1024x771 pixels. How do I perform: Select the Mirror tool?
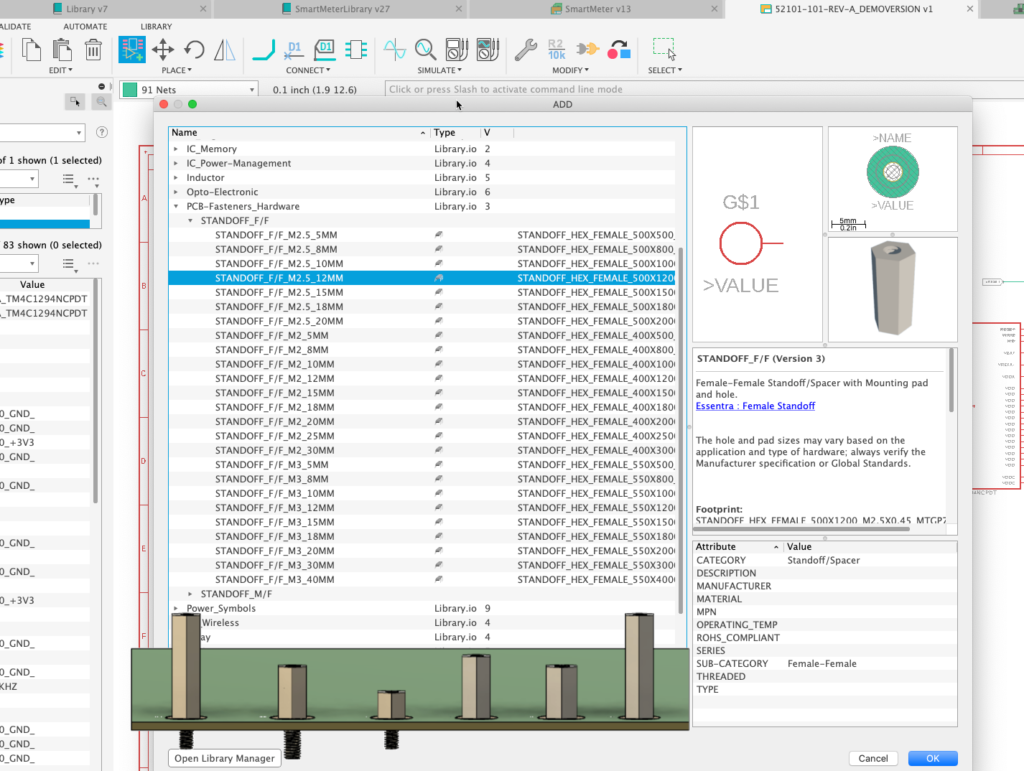222,49
